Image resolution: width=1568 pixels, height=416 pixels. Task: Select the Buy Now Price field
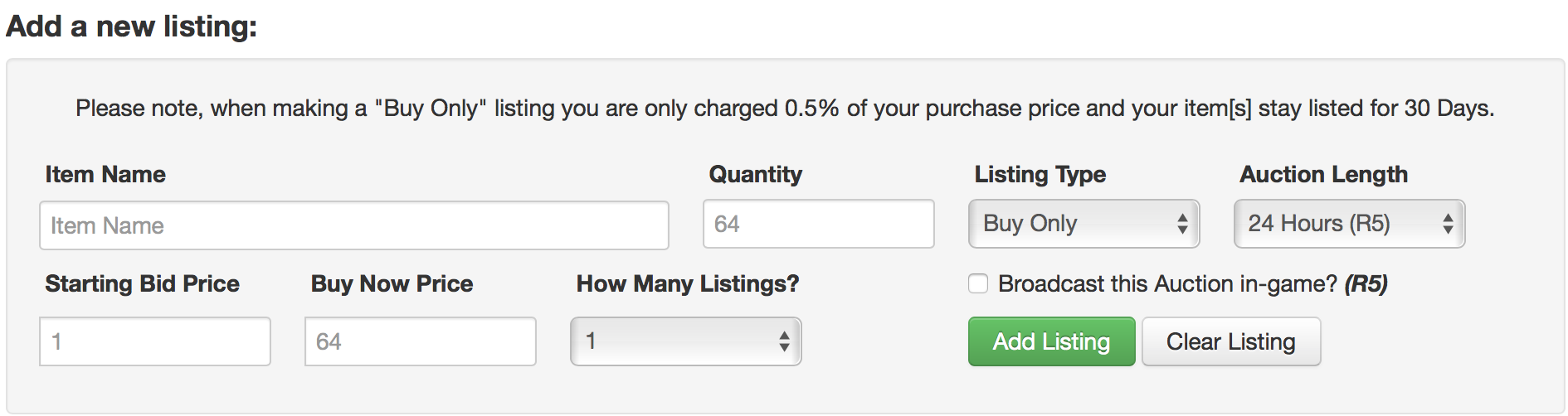[x=420, y=341]
